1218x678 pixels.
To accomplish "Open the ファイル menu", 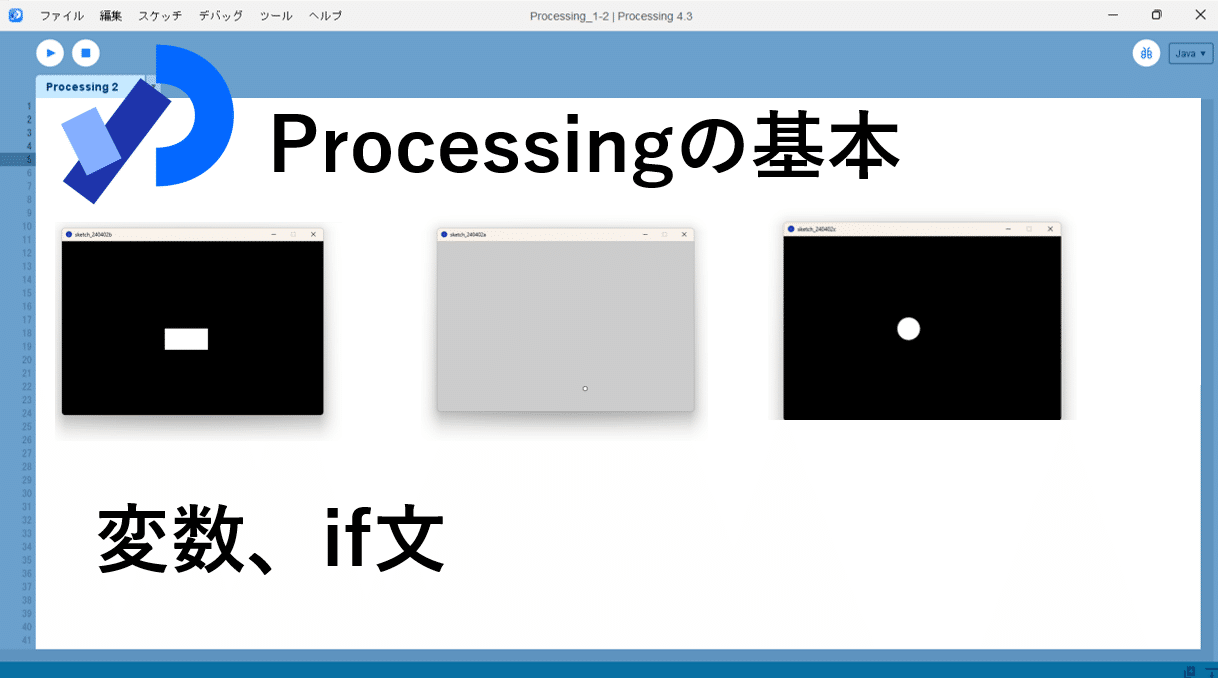I will (63, 15).
